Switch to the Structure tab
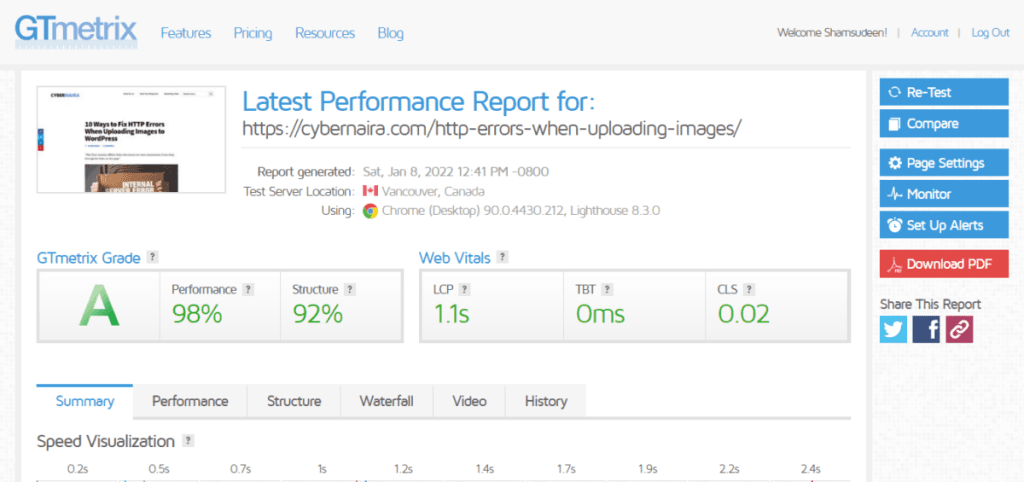Screen dimensions: 1024x482 [294, 401]
